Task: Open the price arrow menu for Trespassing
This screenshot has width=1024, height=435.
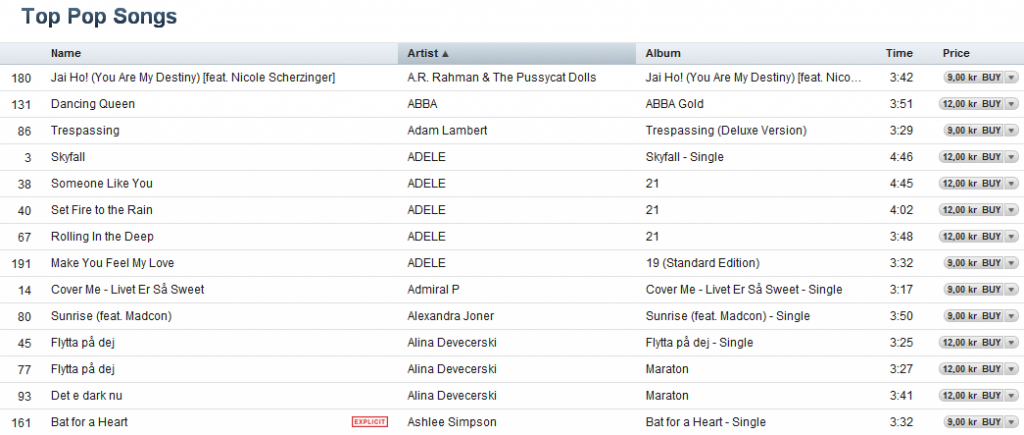Action: (x=1012, y=131)
